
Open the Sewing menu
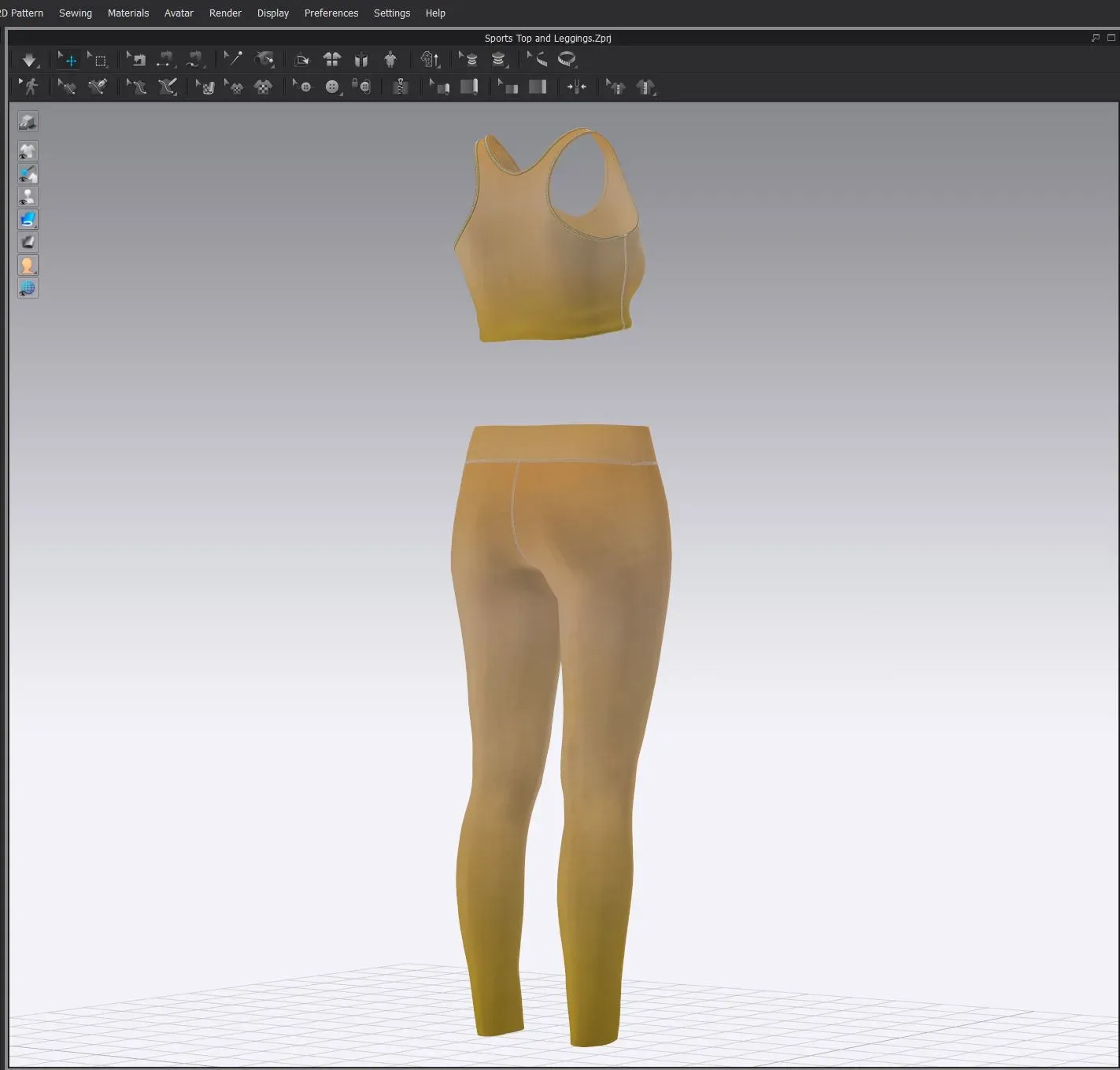76,13
